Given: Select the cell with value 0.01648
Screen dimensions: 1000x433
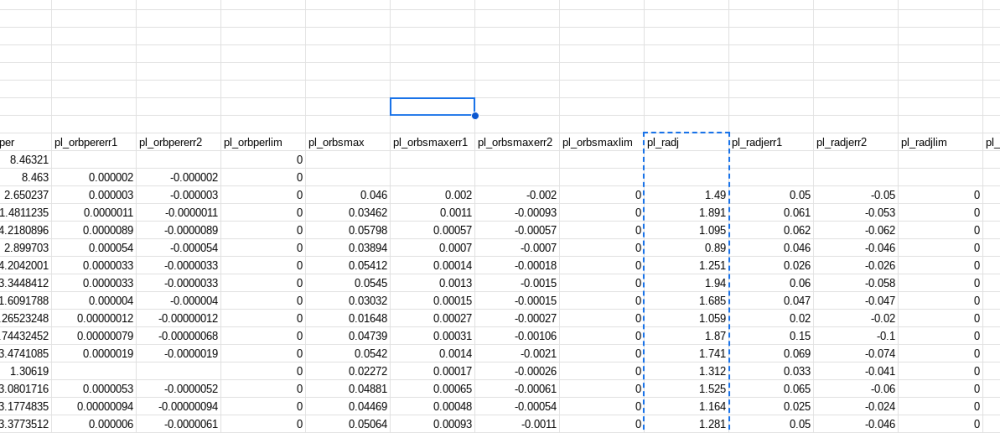Looking at the screenshot, I should [348, 318].
